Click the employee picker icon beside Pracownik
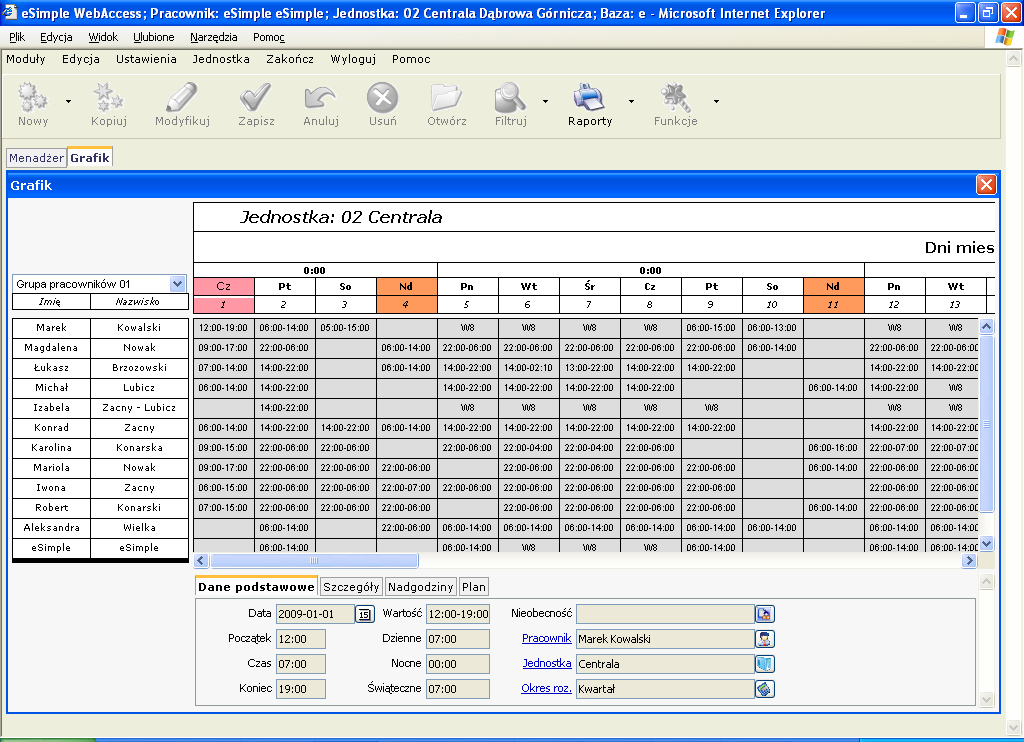This screenshot has height=742, width=1024. tap(765, 639)
